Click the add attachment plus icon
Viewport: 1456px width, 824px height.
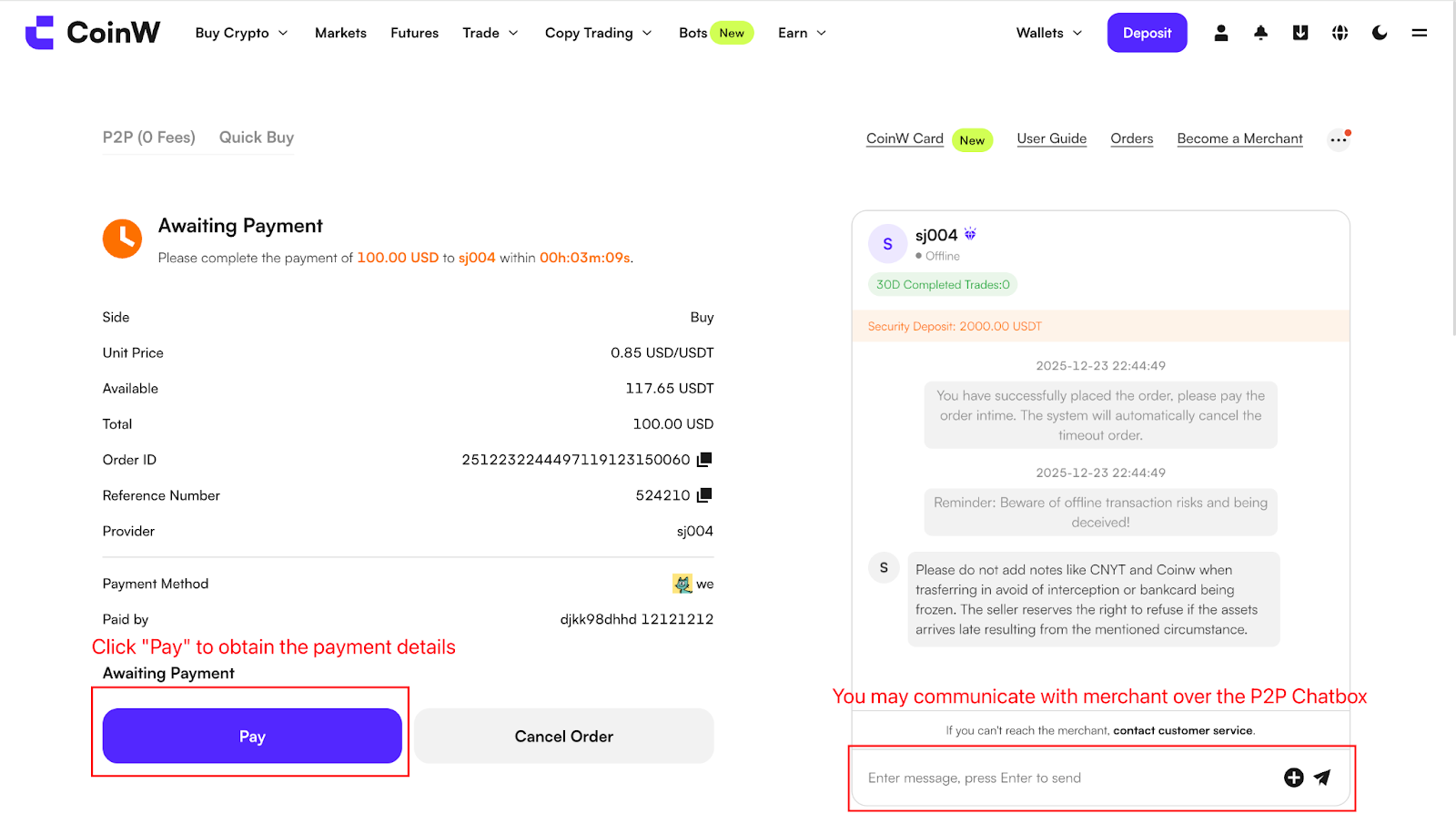1294,778
